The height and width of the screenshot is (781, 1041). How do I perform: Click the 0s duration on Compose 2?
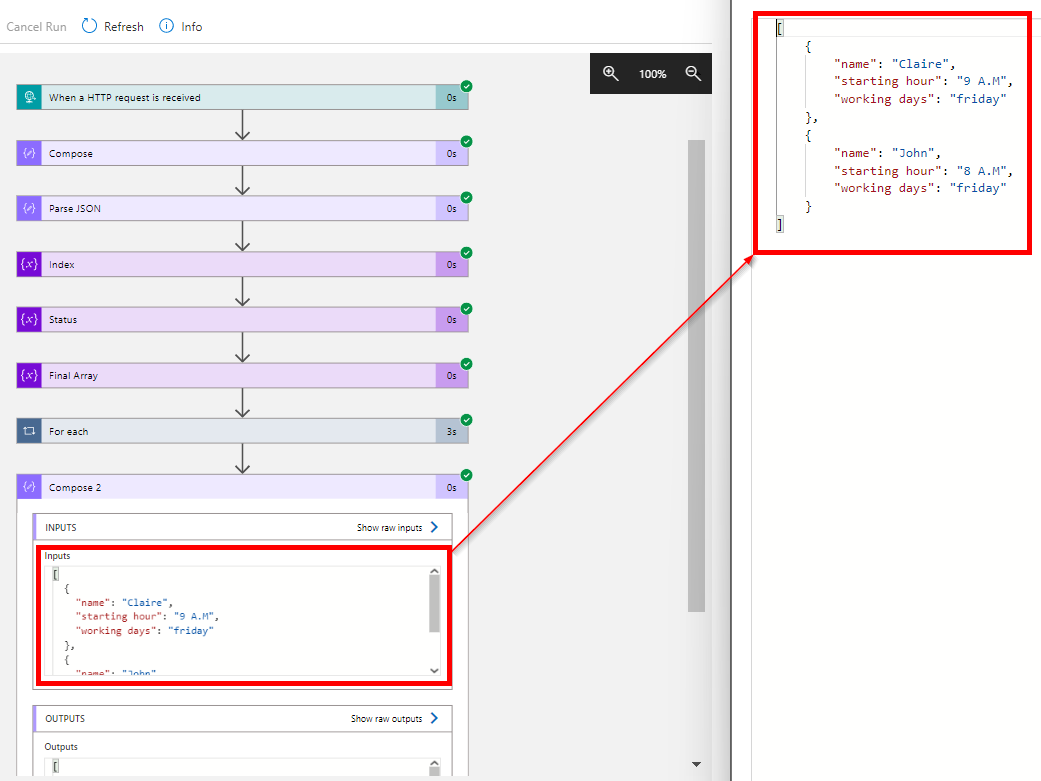pos(451,487)
